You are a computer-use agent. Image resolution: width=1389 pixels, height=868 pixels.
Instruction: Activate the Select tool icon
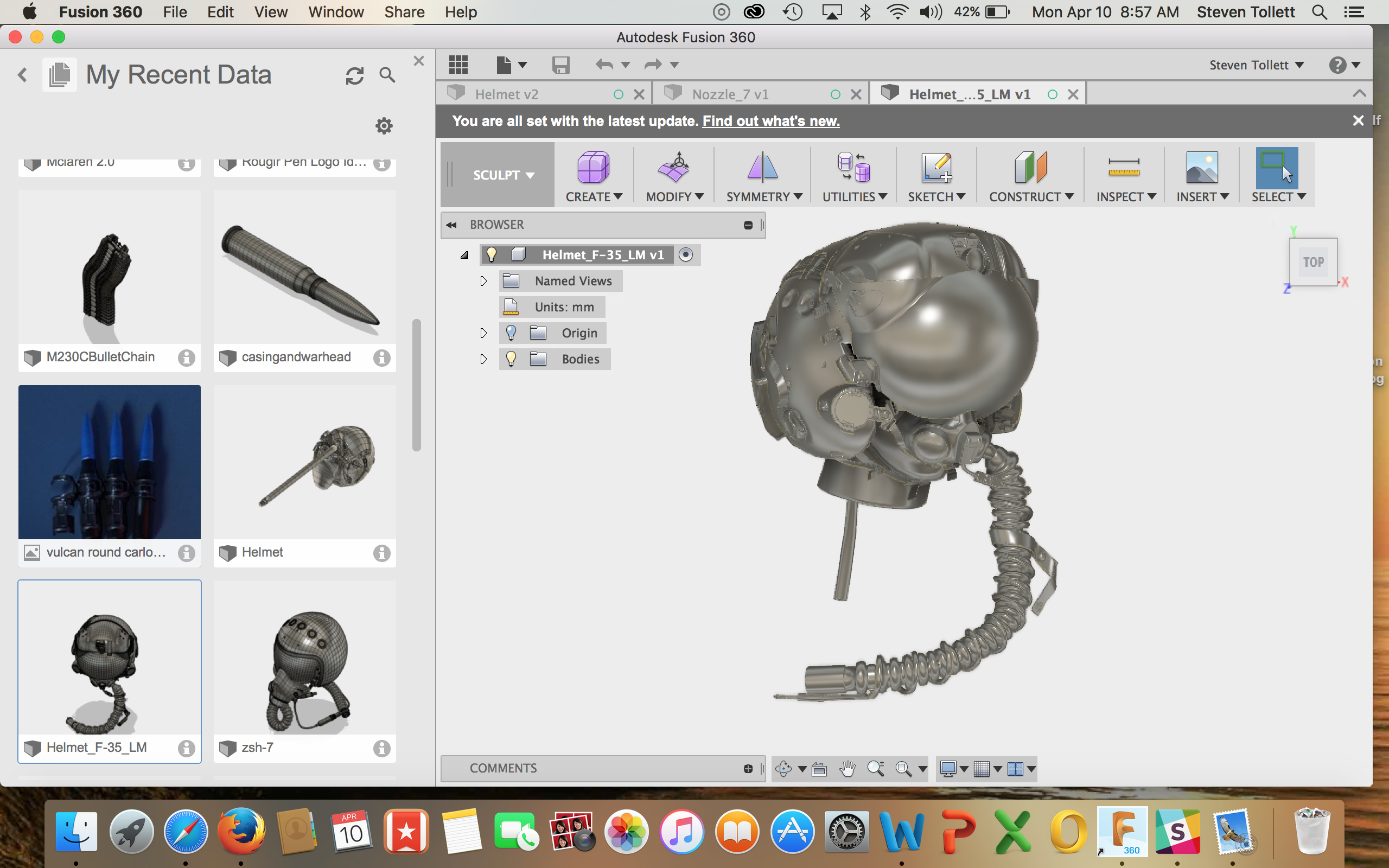pos(1277,168)
